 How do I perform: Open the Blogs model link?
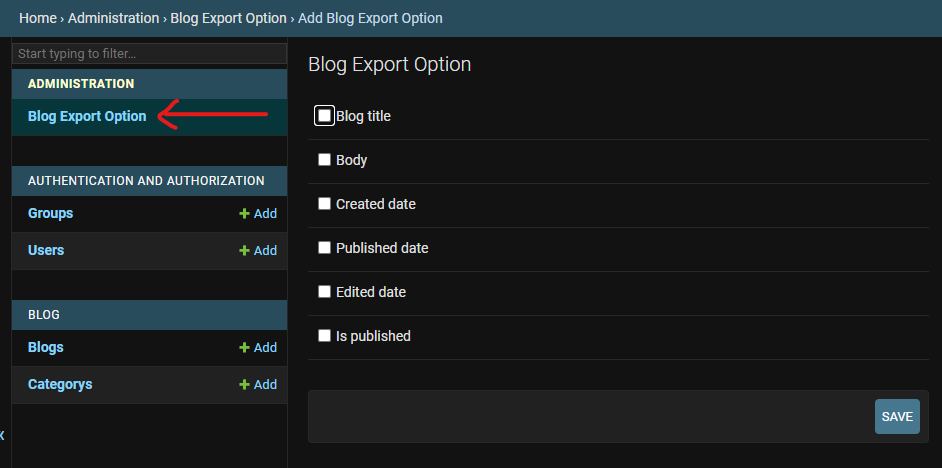coord(46,348)
